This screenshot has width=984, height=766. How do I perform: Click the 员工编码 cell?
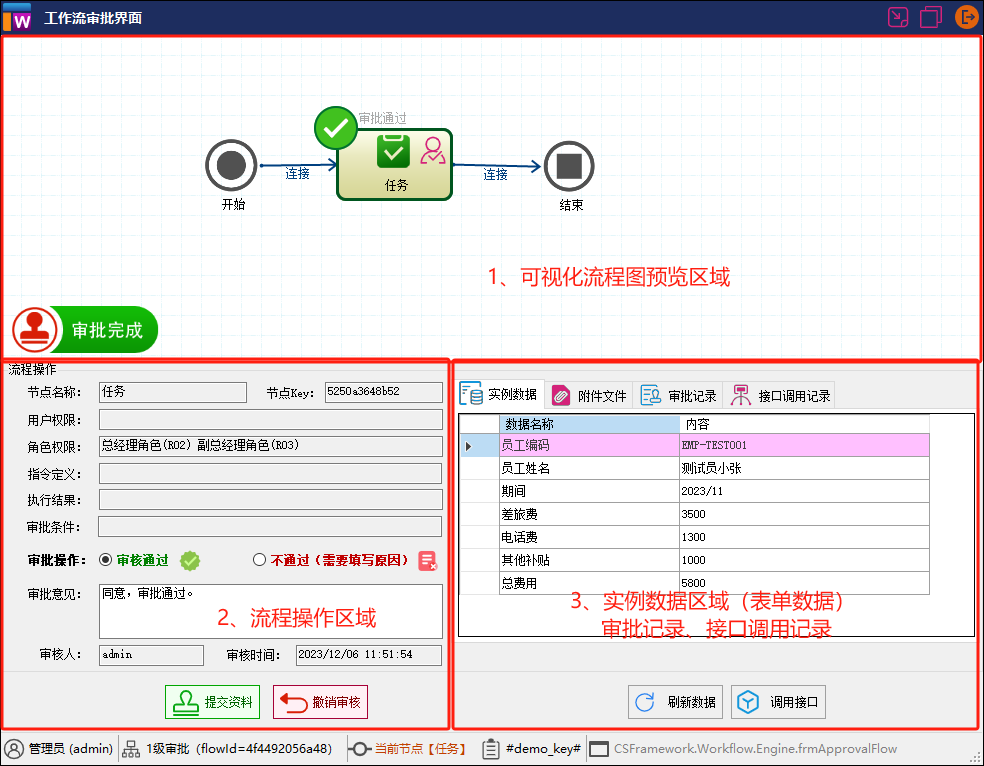click(589, 445)
